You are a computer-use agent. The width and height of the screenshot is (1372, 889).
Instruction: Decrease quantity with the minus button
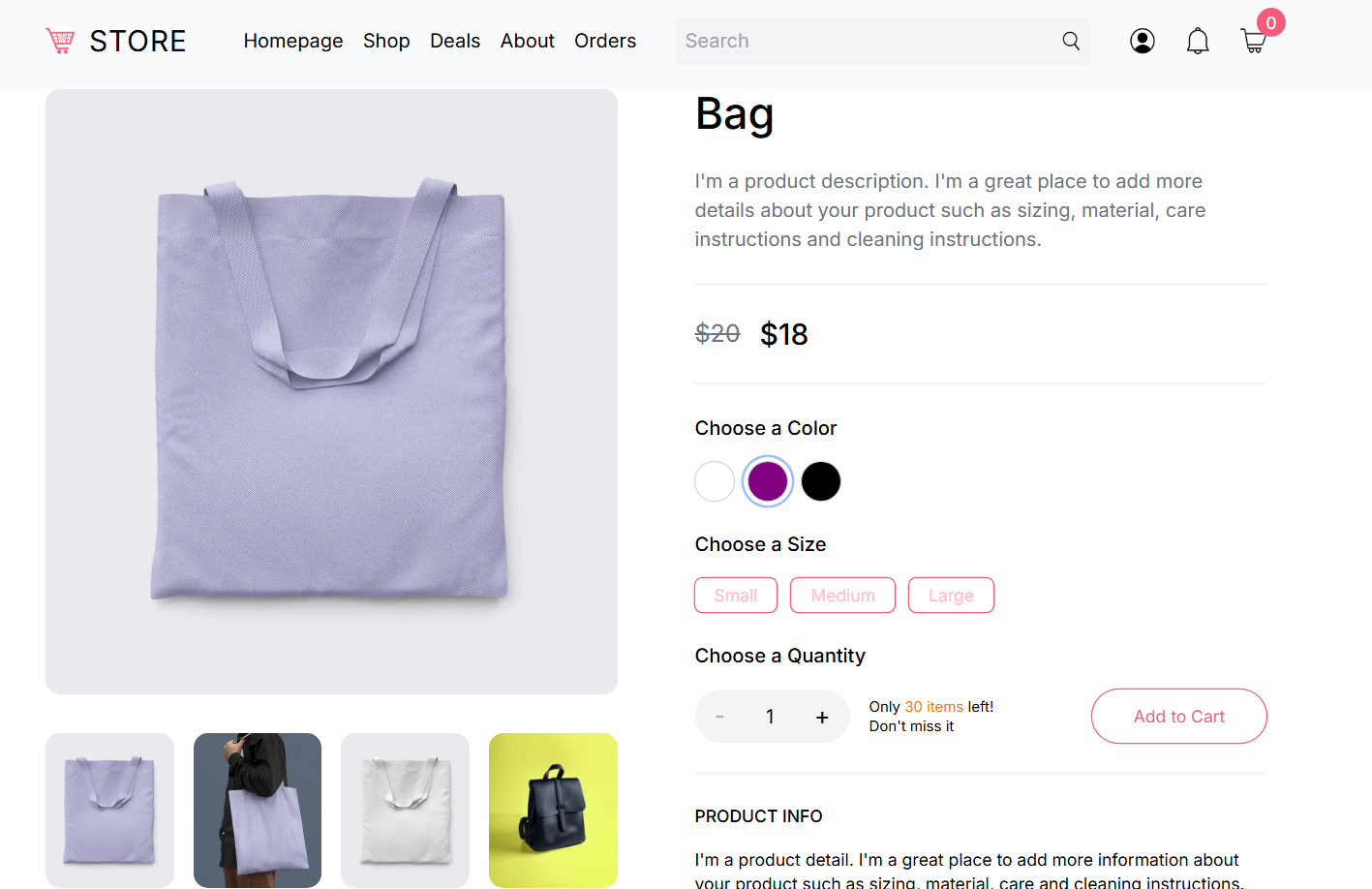pyautogui.click(x=719, y=717)
